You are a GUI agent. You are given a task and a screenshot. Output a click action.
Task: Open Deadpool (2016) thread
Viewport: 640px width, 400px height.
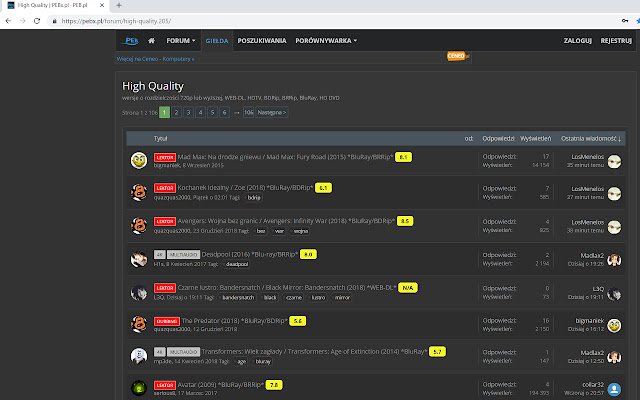[250, 254]
